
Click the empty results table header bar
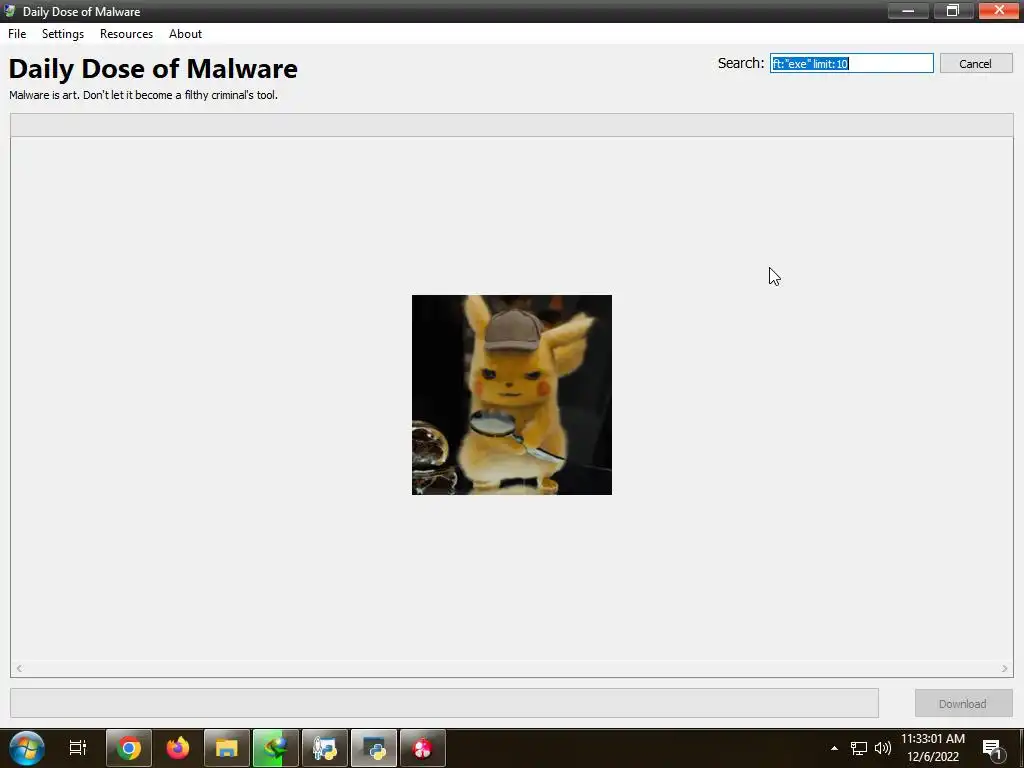[x=512, y=125]
